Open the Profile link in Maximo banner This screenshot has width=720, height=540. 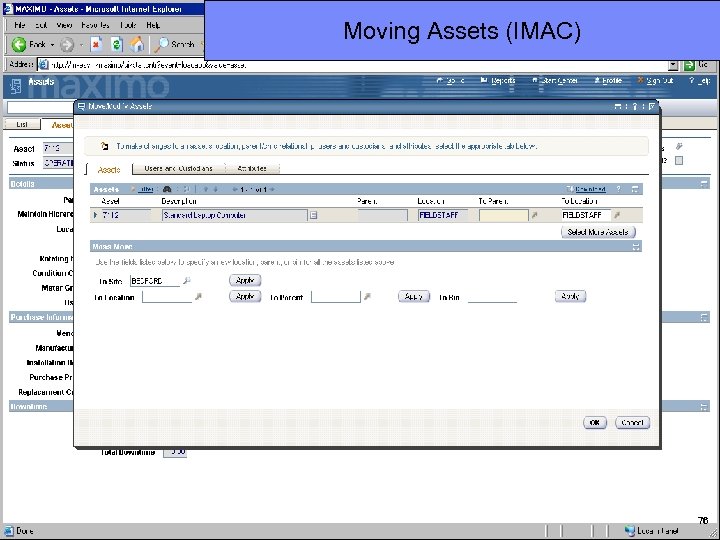click(612, 81)
